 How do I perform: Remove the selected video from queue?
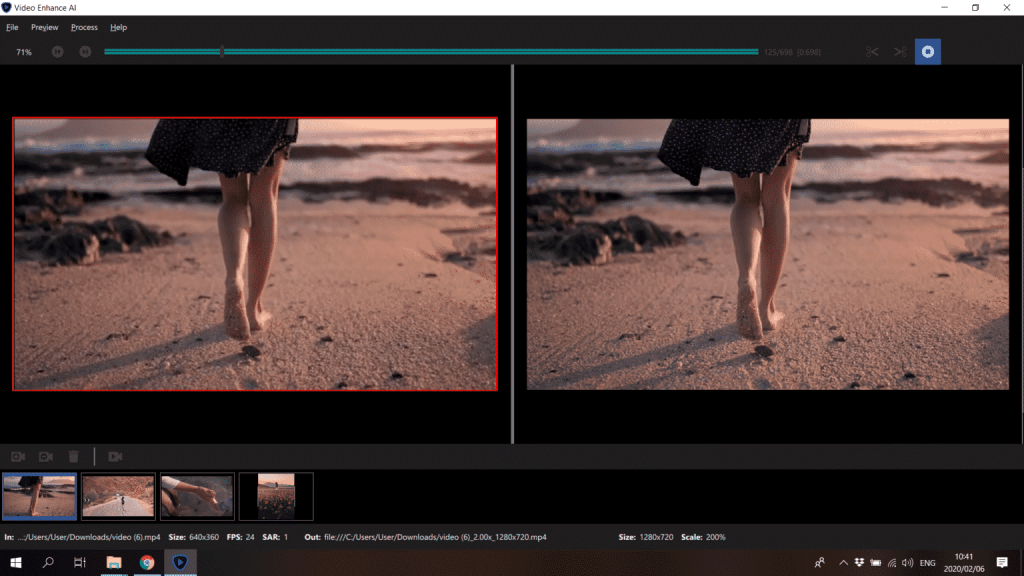[45, 456]
